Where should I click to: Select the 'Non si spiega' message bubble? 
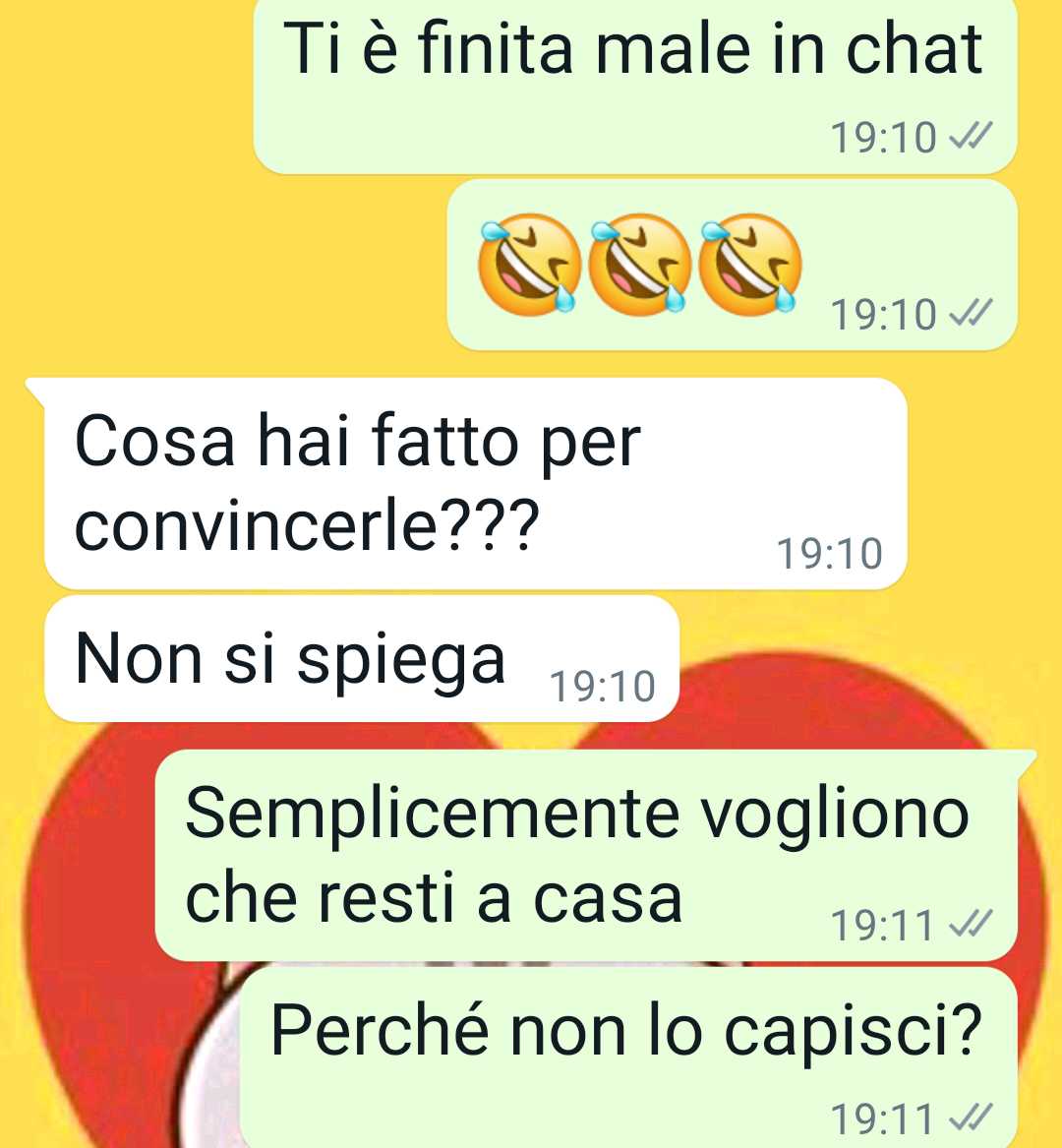click(362, 659)
